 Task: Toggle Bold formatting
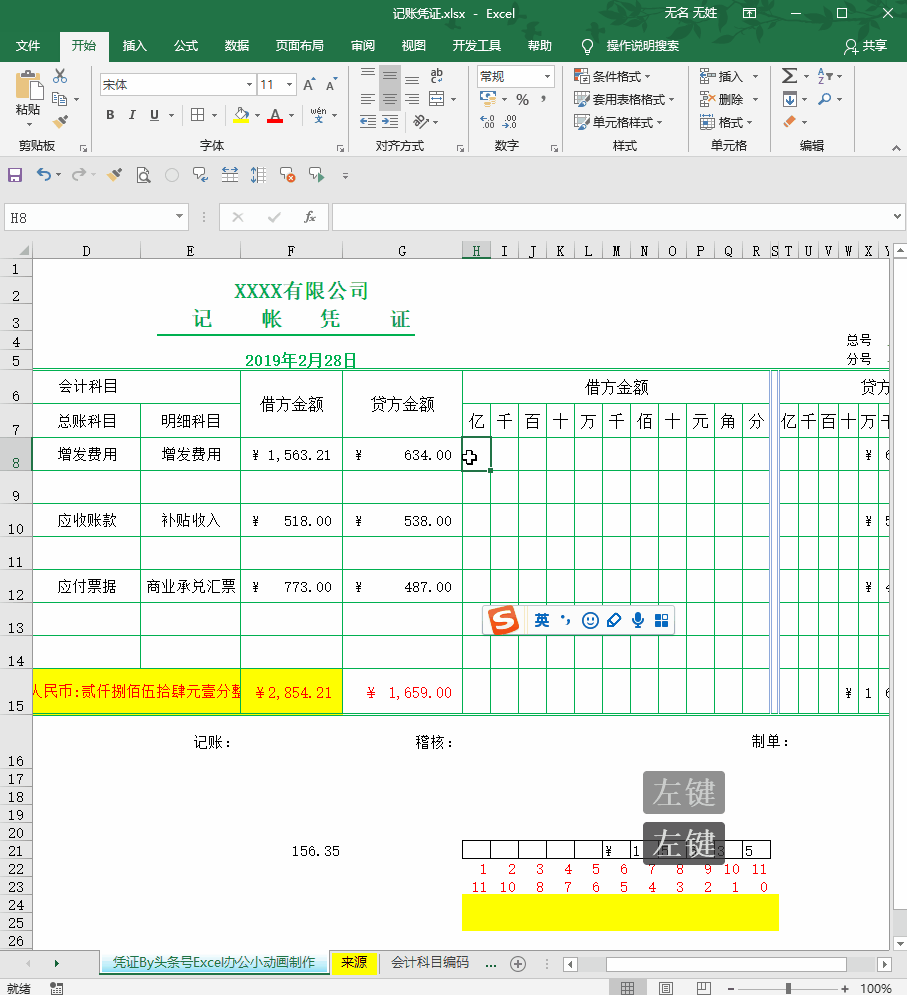110,115
